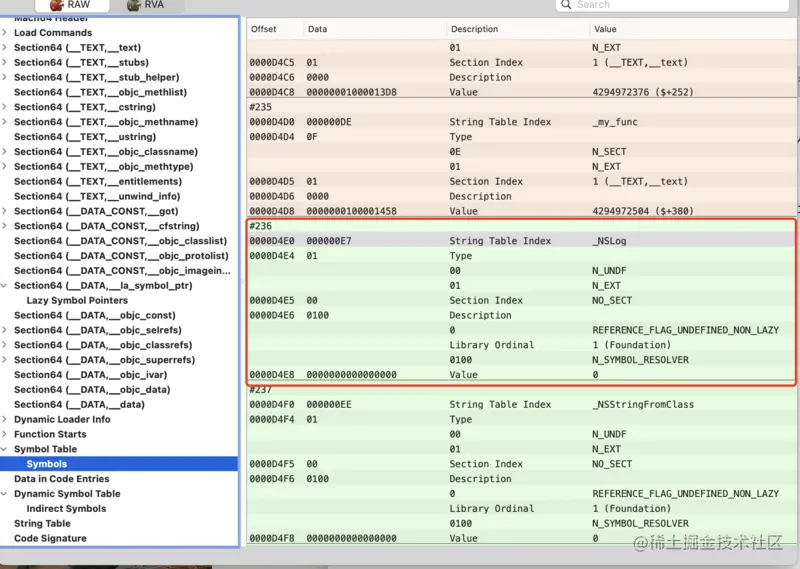This screenshot has height=569, width=800.
Task: Select the _NSLog symbol row
Action: click(x=521, y=241)
